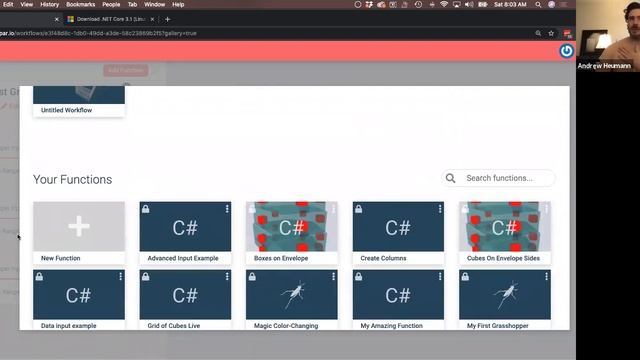The height and width of the screenshot is (360, 640).
Task: Bookmark page with the star icon
Action: 551,33
